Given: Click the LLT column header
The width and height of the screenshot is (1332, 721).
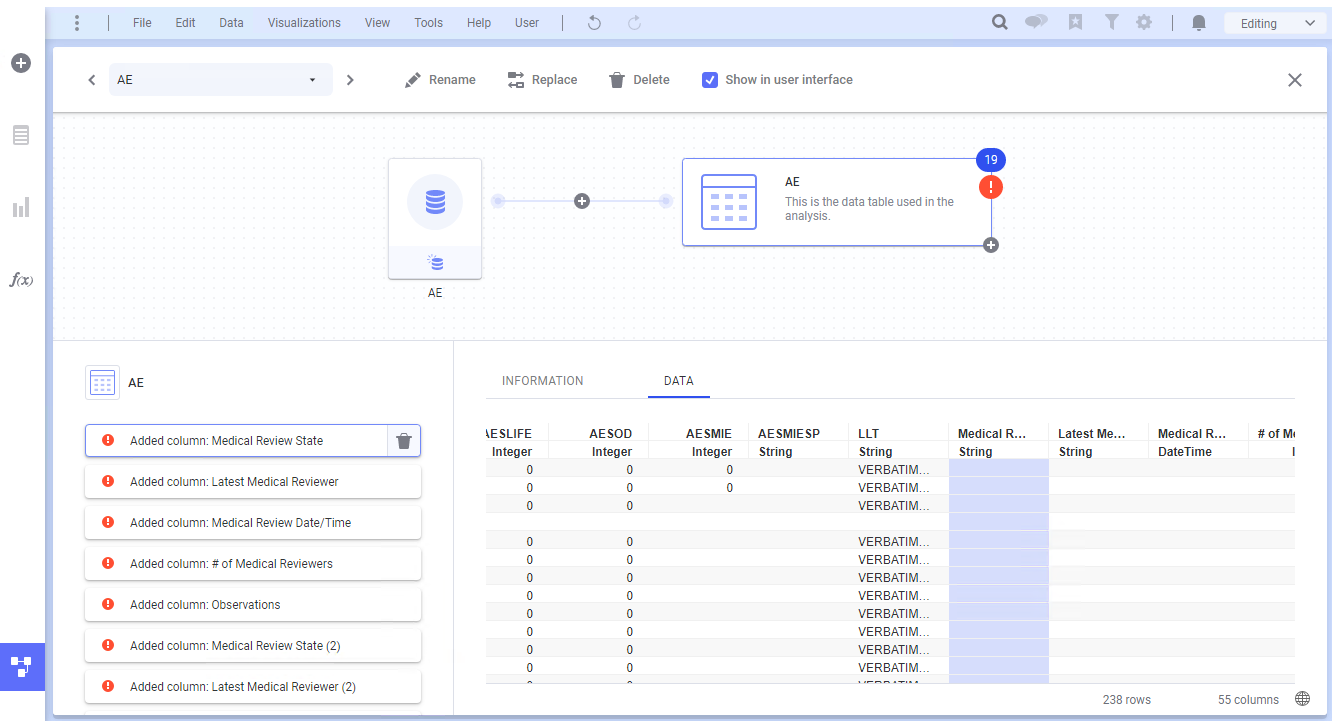Looking at the screenshot, I should (x=898, y=442).
